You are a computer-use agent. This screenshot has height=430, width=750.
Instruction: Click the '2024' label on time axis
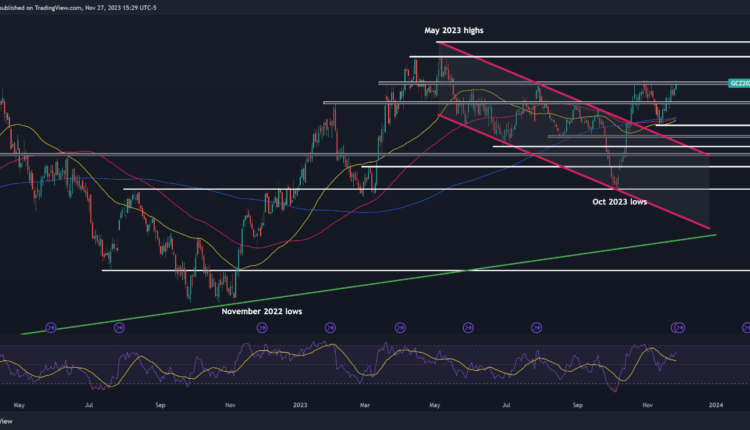[715, 404]
